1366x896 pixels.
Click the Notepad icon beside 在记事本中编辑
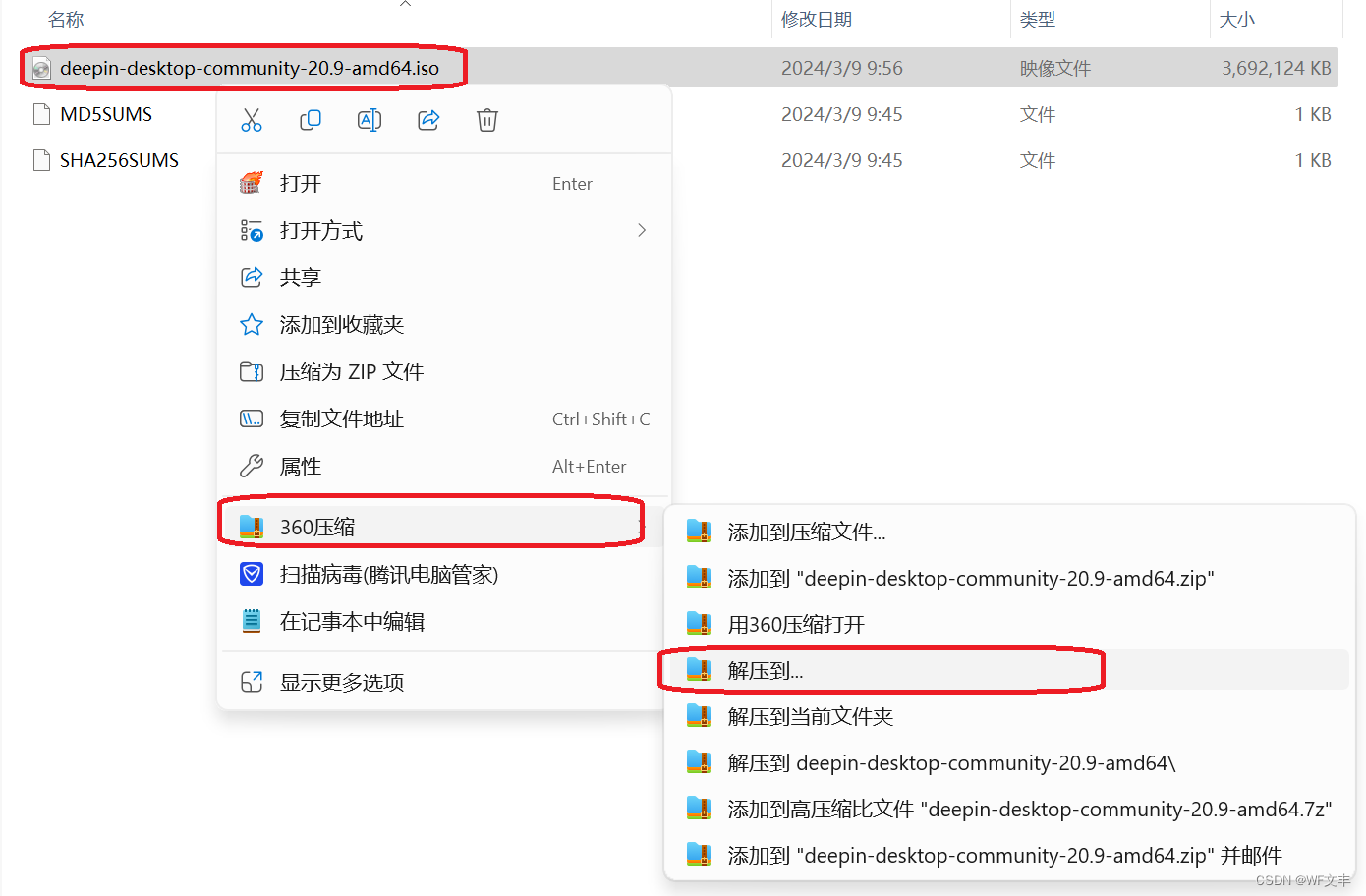[252, 621]
